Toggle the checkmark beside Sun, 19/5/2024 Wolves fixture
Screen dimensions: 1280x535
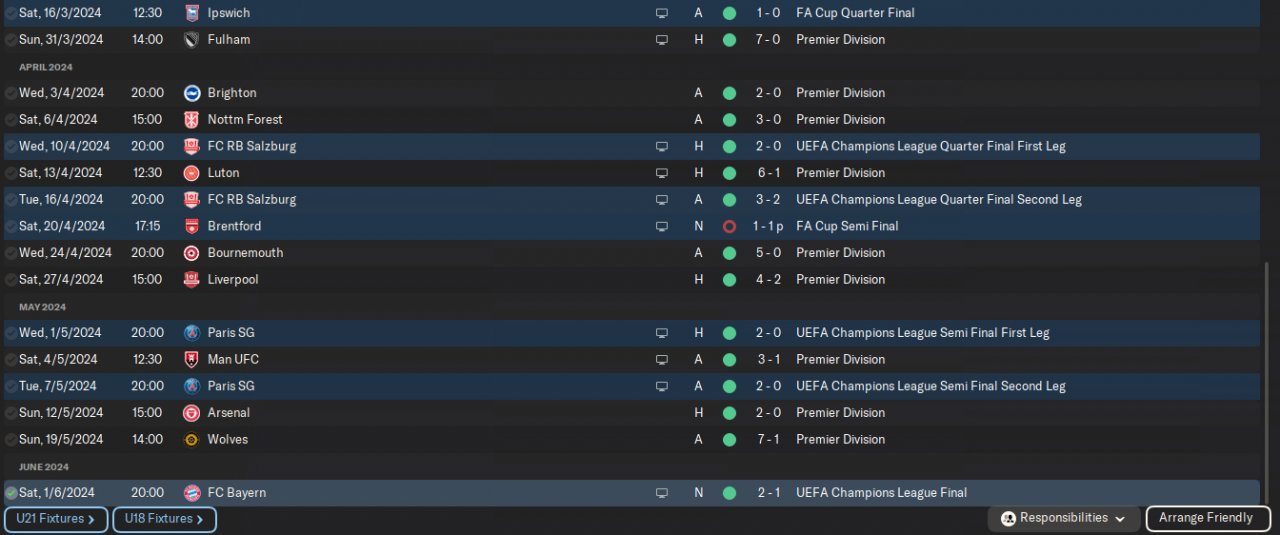tap(11, 440)
